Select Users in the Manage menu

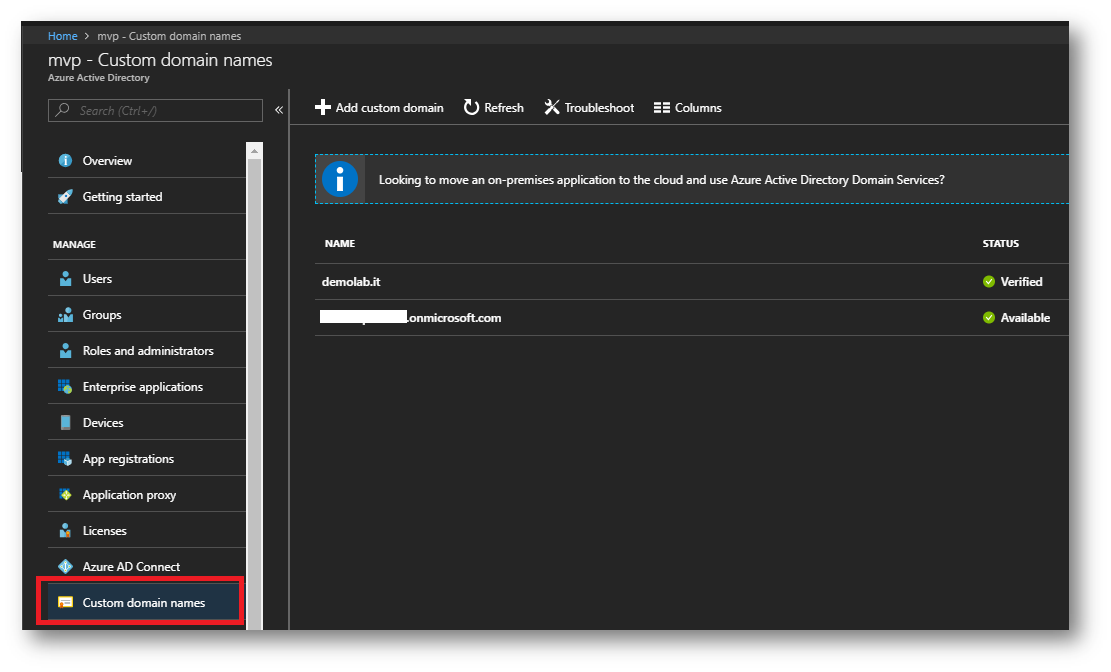(147, 279)
